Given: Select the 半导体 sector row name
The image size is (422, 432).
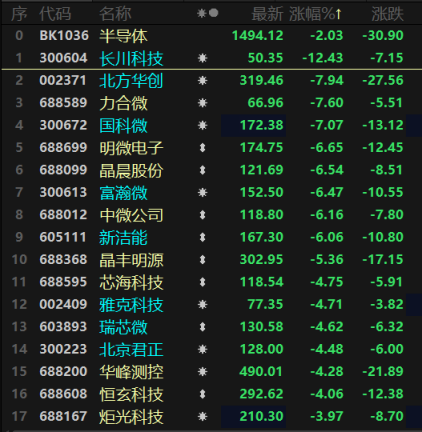Looking at the screenshot, I should click(123, 36).
